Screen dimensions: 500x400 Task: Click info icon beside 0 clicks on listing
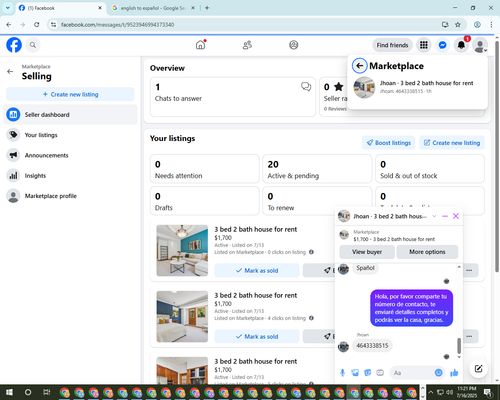click(311, 252)
